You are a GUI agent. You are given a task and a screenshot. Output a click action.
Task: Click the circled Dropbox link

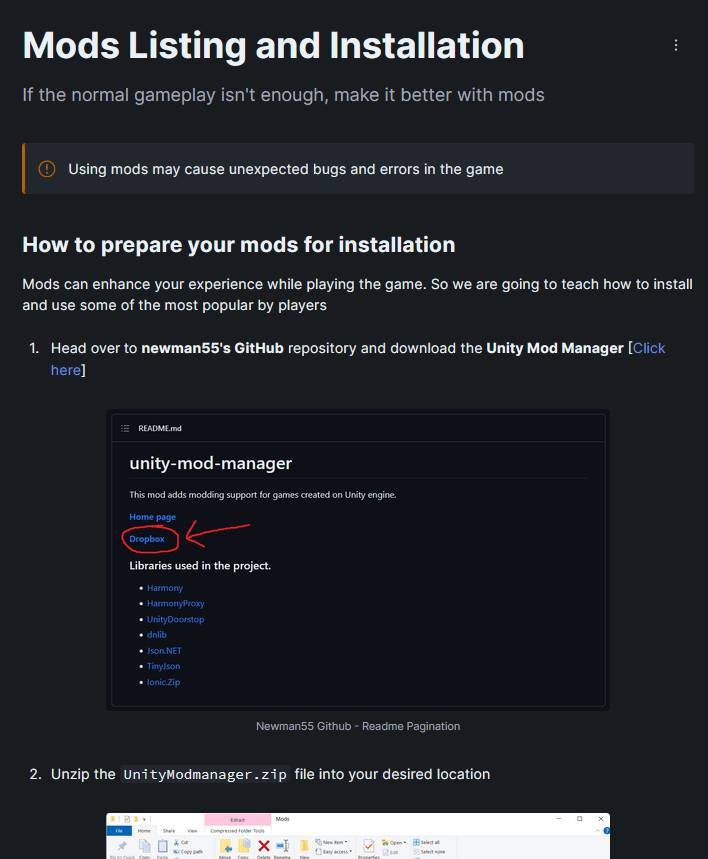[x=147, y=539]
